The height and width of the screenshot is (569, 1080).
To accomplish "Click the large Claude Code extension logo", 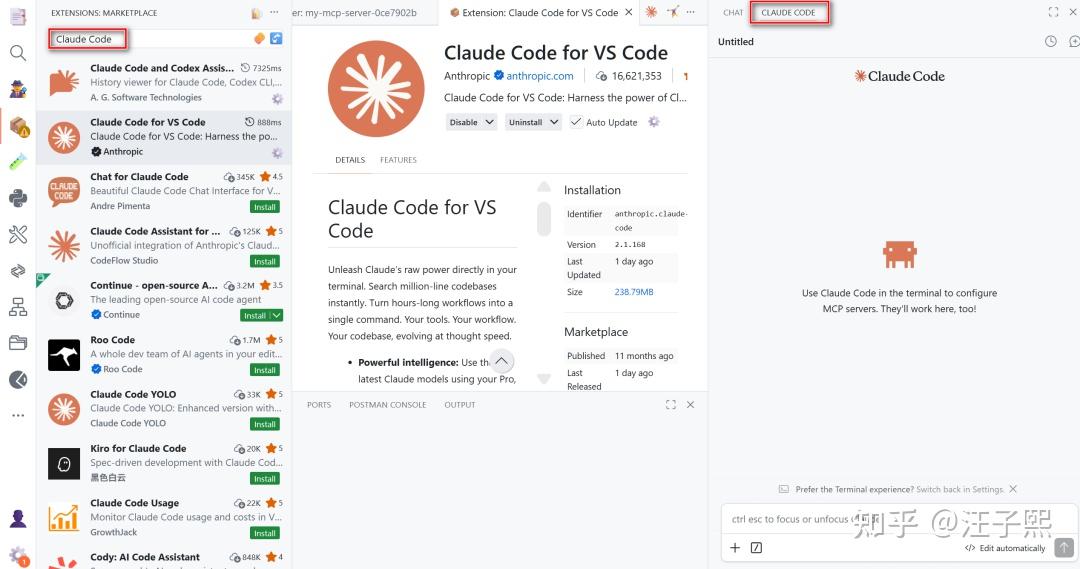I will (376, 88).
